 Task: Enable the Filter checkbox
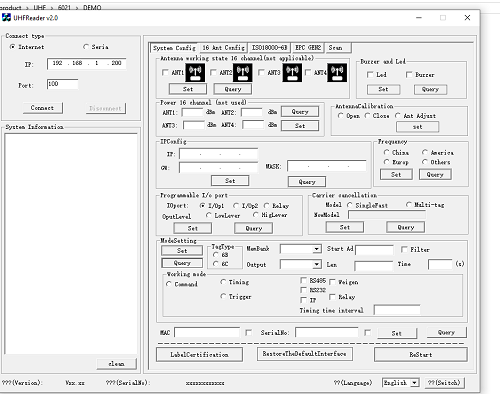(404, 249)
